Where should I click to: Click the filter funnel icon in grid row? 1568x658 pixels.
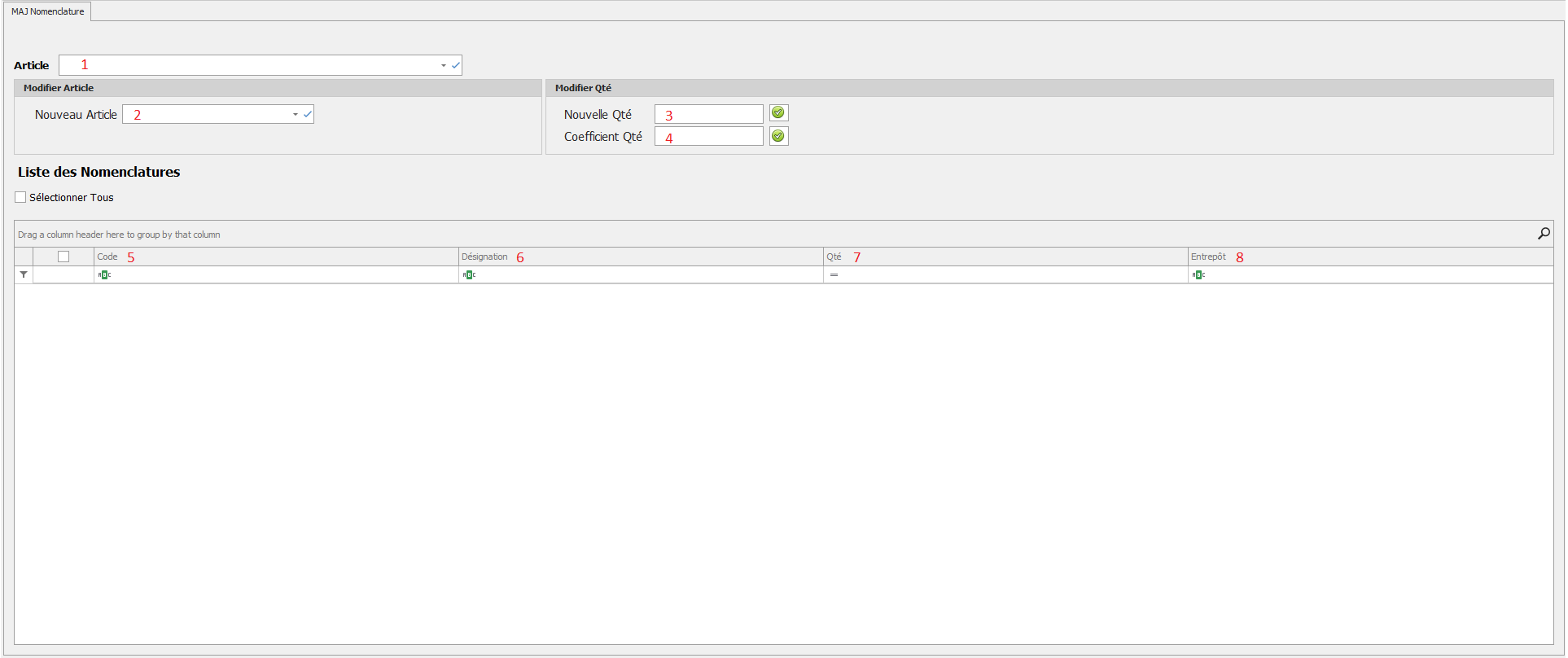point(24,275)
